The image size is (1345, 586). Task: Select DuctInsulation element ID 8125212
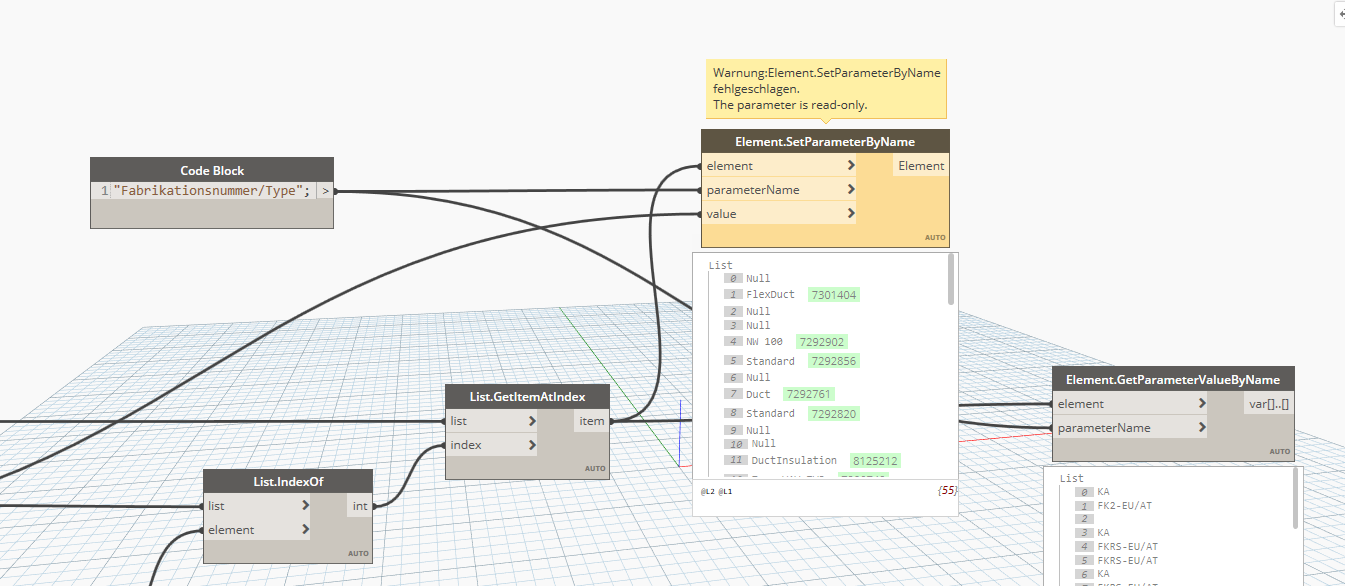[875, 461]
